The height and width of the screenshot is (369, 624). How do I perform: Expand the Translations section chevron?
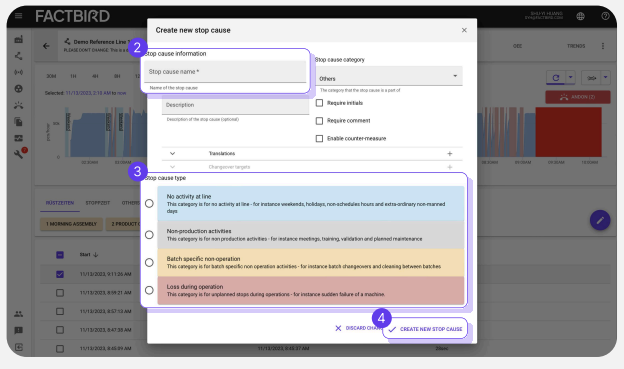click(x=172, y=154)
